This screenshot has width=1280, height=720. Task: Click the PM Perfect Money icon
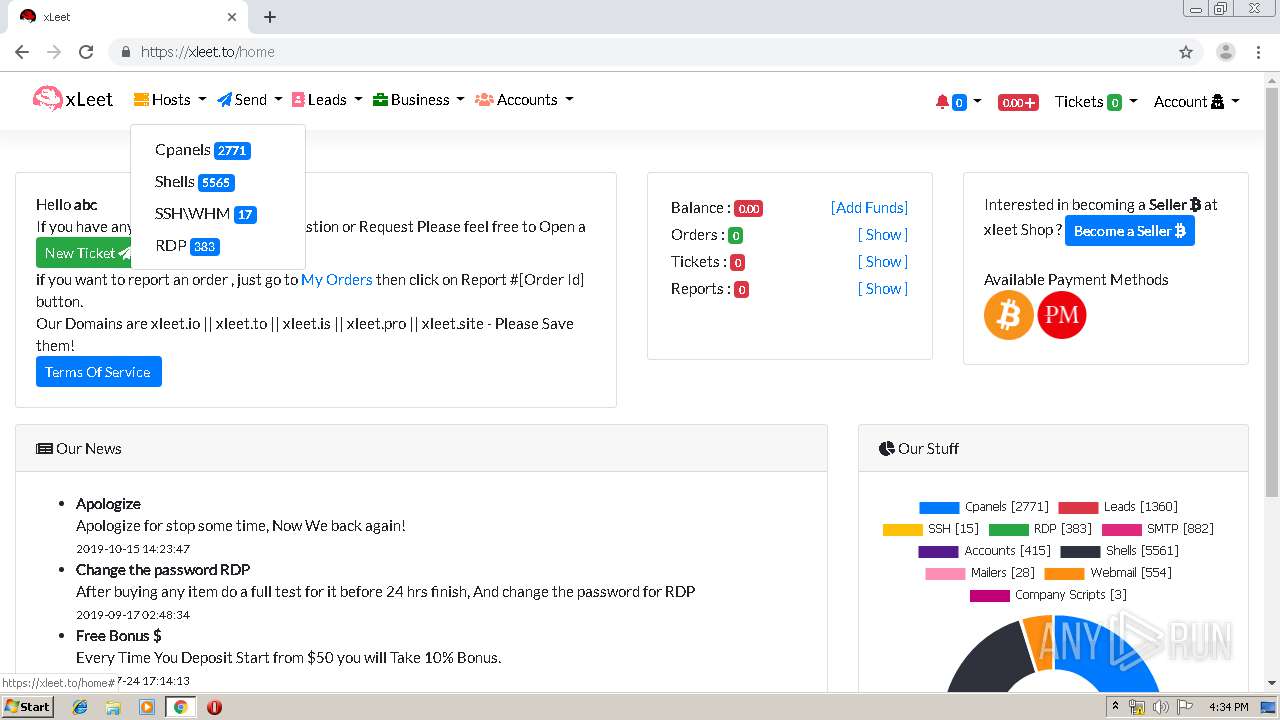1062,315
